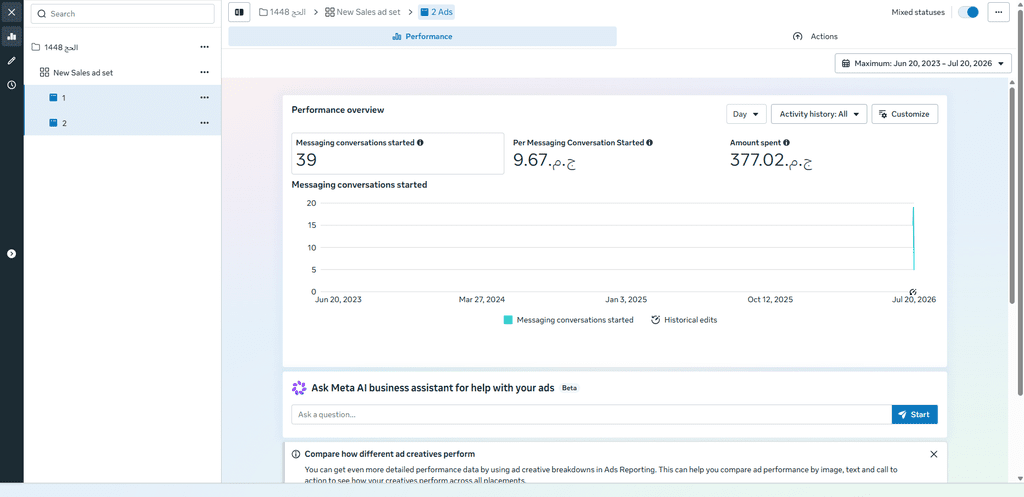The image size is (1024, 497).
Task: Toggle Messaging conversations started legend swatch
Action: click(508, 320)
